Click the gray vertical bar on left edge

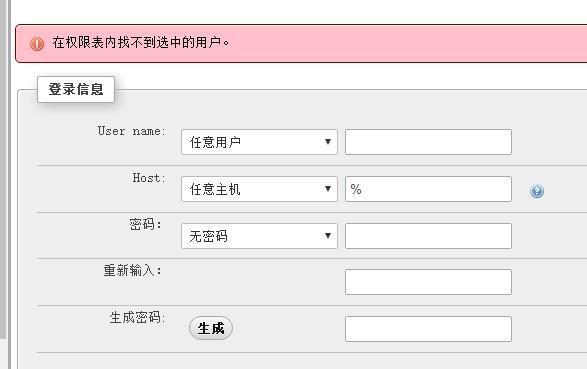point(3,168)
